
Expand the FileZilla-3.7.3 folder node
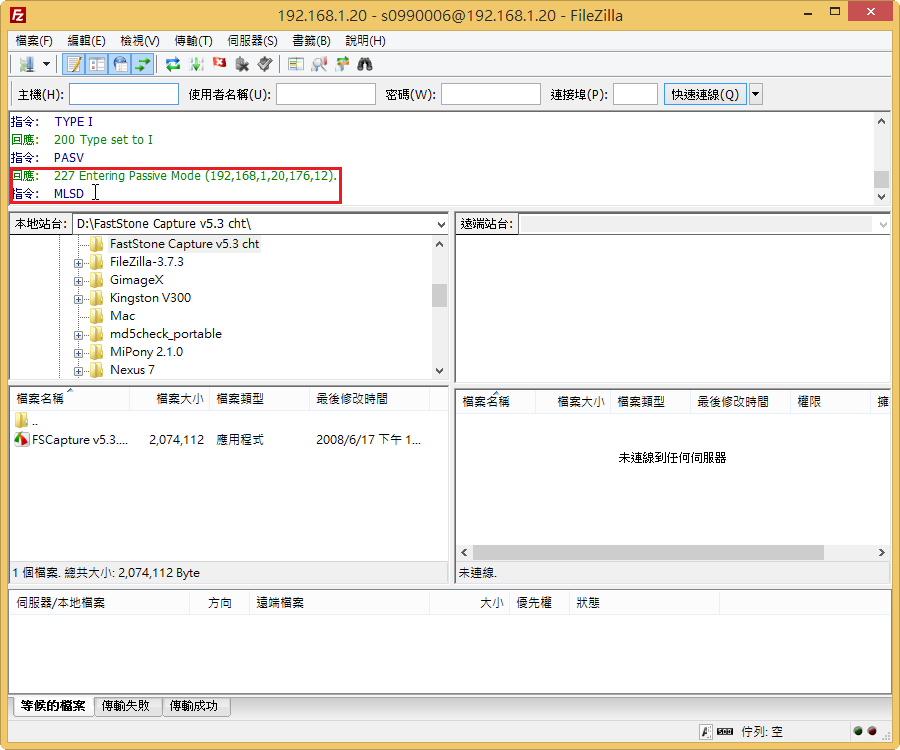click(x=79, y=263)
